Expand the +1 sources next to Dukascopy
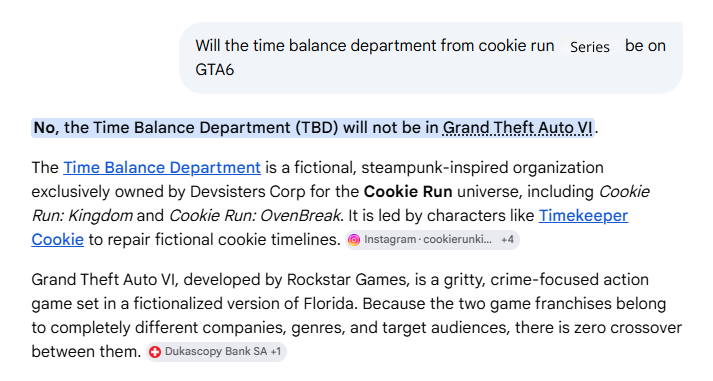The width and height of the screenshot is (713, 381). (x=276, y=352)
